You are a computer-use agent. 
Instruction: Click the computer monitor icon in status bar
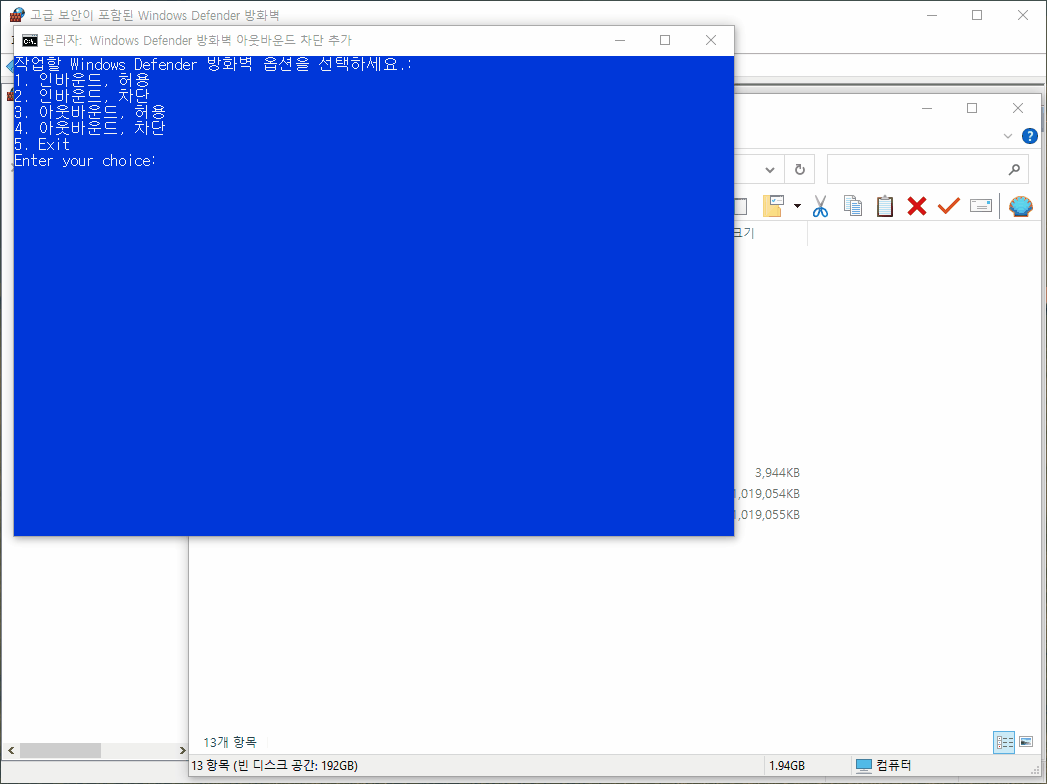863,765
